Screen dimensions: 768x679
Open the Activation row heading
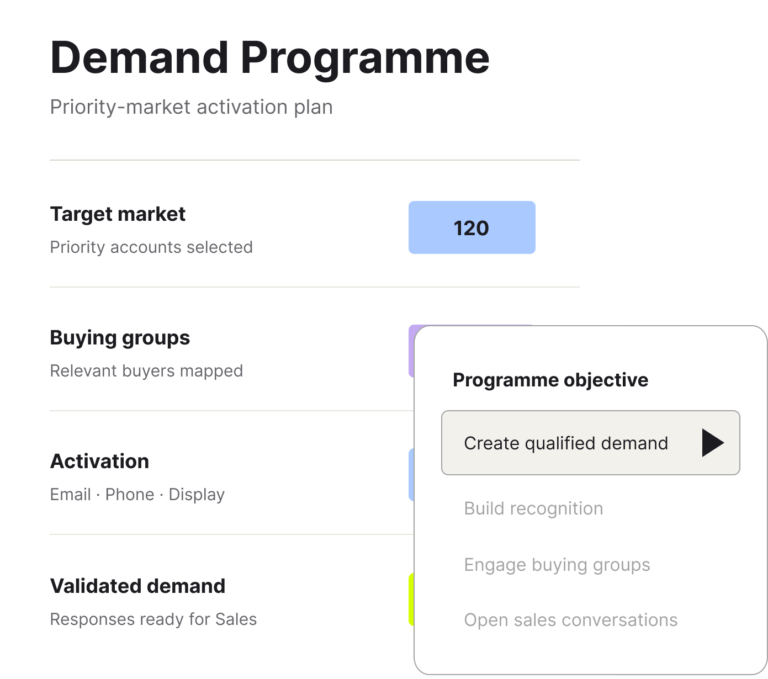pyautogui.click(x=99, y=461)
